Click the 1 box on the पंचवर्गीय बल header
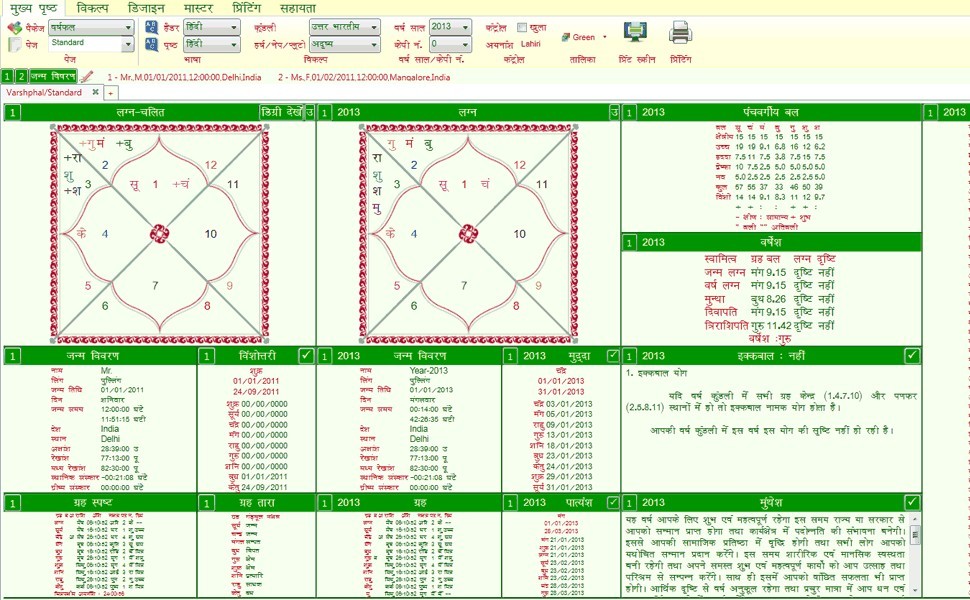 [629, 113]
